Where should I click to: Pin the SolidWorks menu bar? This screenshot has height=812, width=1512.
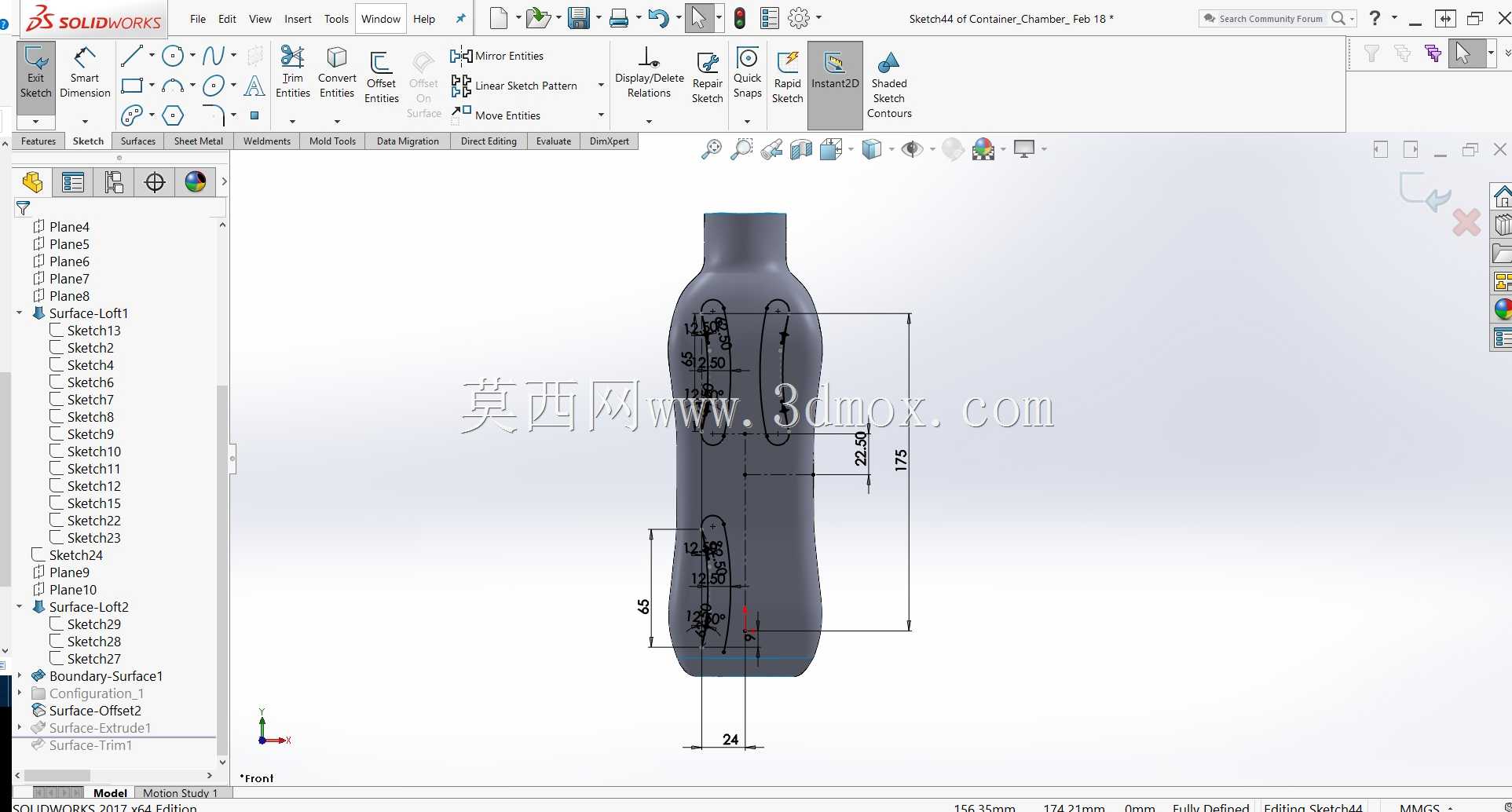click(461, 18)
